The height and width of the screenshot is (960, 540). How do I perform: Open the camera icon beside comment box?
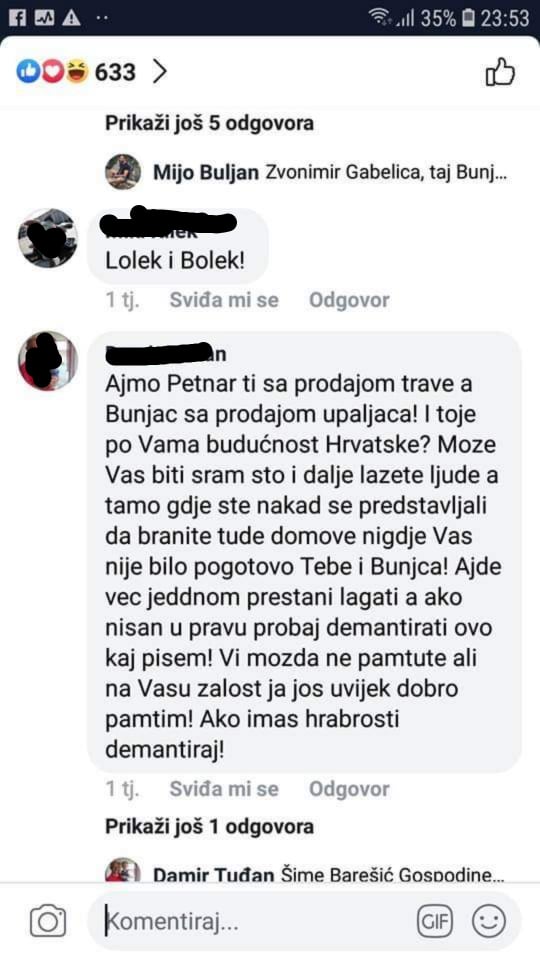click(48, 920)
